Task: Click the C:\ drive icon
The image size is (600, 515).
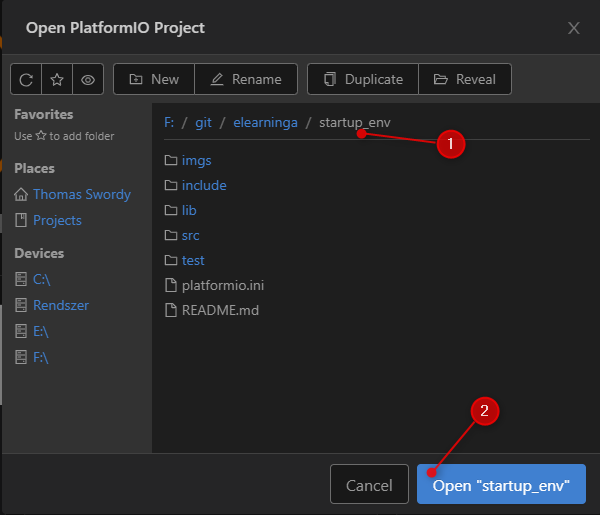Action: tap(21, 279)
